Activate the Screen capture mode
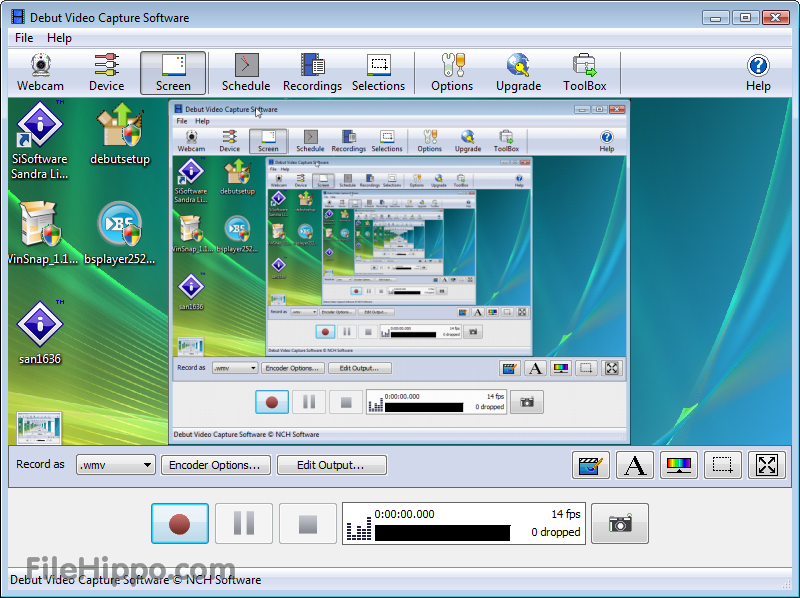This screenshot has width=800, height=598. click(173, 72)
